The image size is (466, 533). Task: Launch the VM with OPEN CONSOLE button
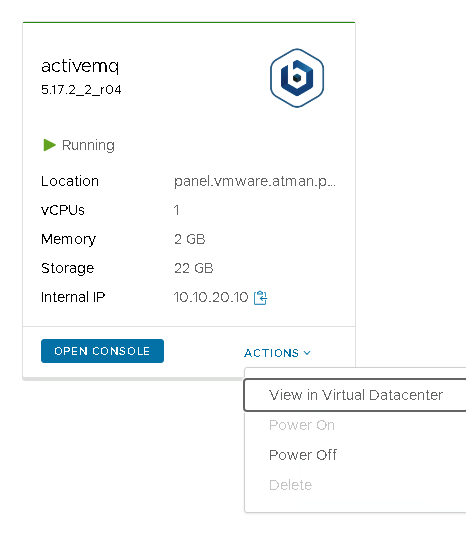[102, 351]
